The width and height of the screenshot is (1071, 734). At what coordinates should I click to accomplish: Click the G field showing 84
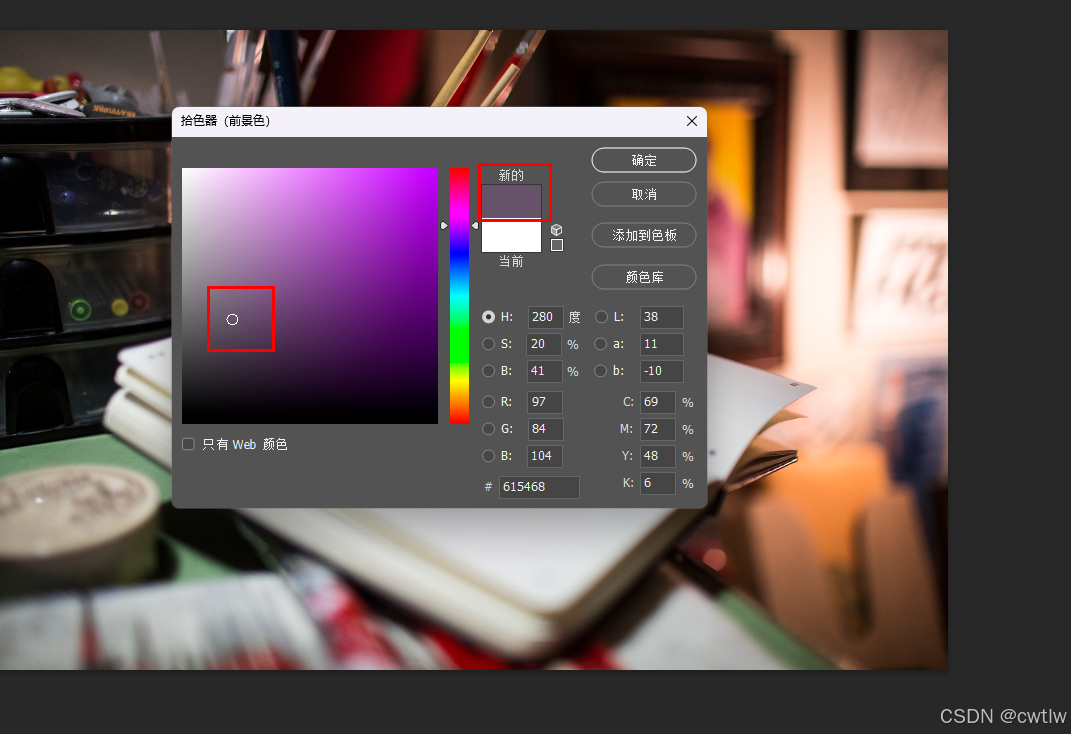(x=545, y=429)
